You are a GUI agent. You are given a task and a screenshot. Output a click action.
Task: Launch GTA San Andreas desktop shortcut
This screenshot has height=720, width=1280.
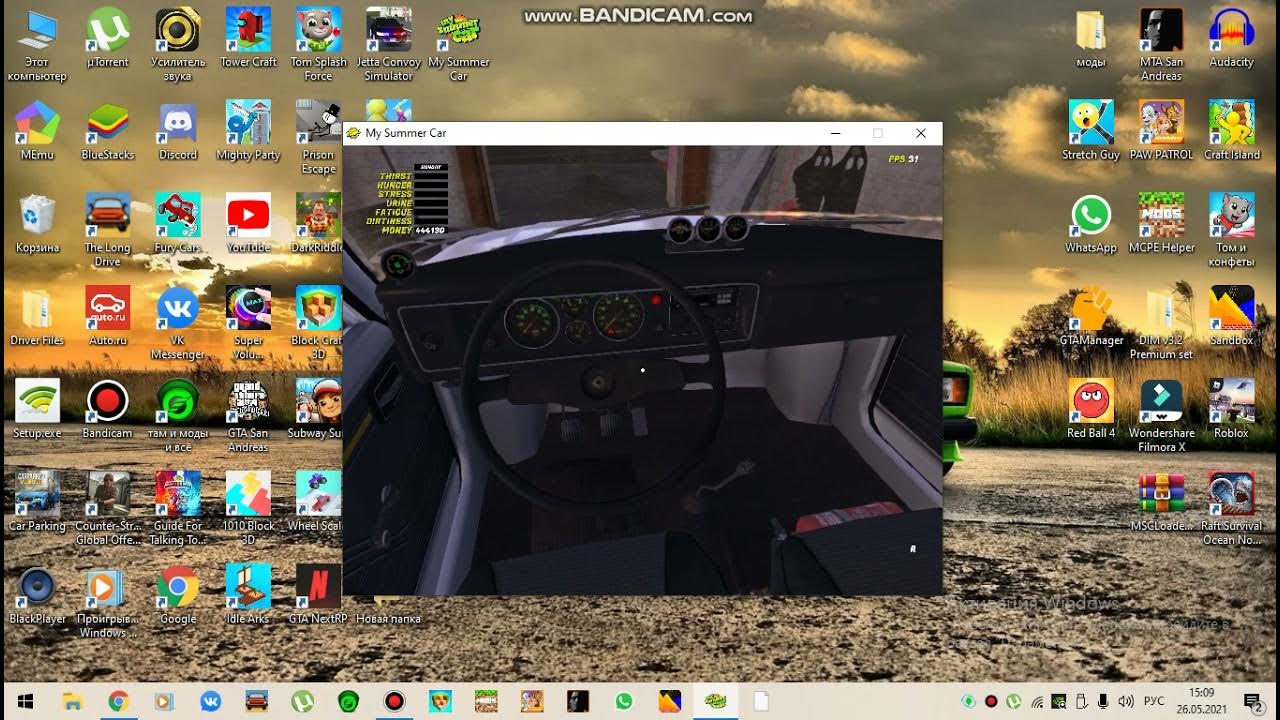coord(248,417)
